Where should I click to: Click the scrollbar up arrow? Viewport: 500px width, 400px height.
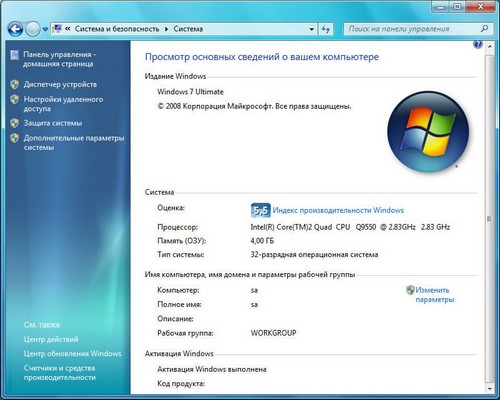[x=489, y=47]
